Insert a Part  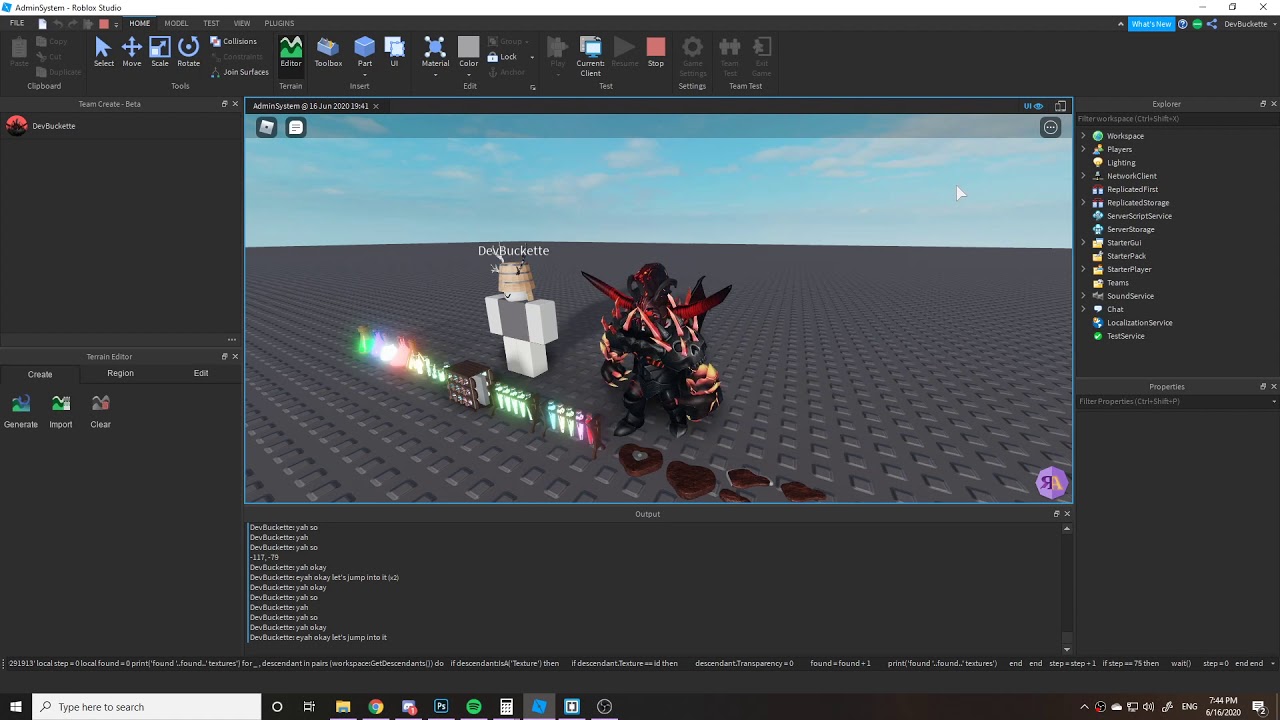(365, 52)
